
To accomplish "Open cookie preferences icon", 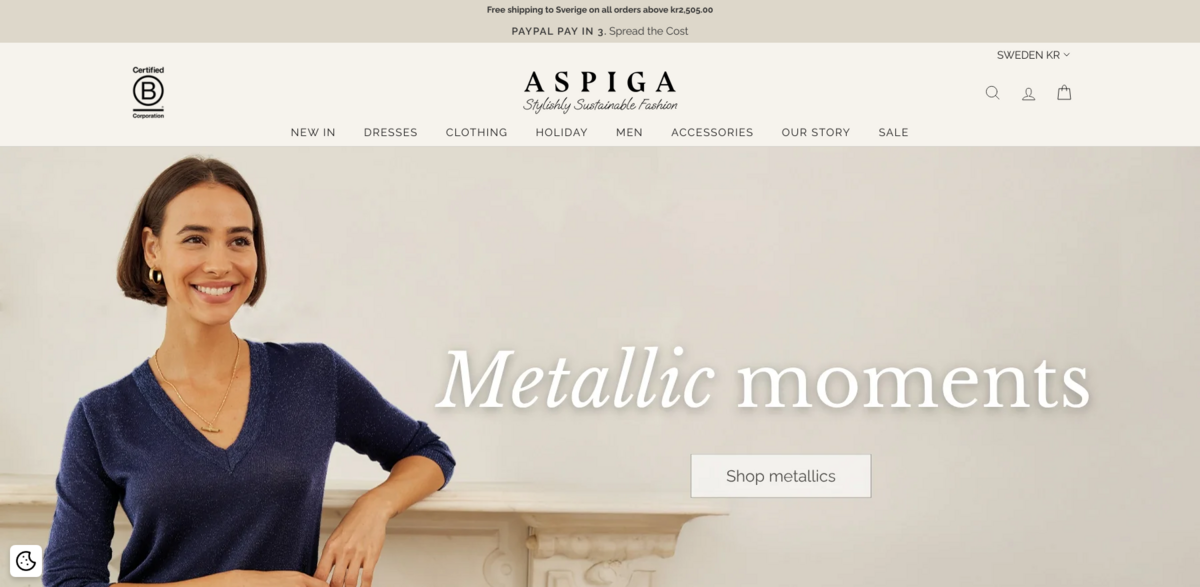I will tap(26, 561).
